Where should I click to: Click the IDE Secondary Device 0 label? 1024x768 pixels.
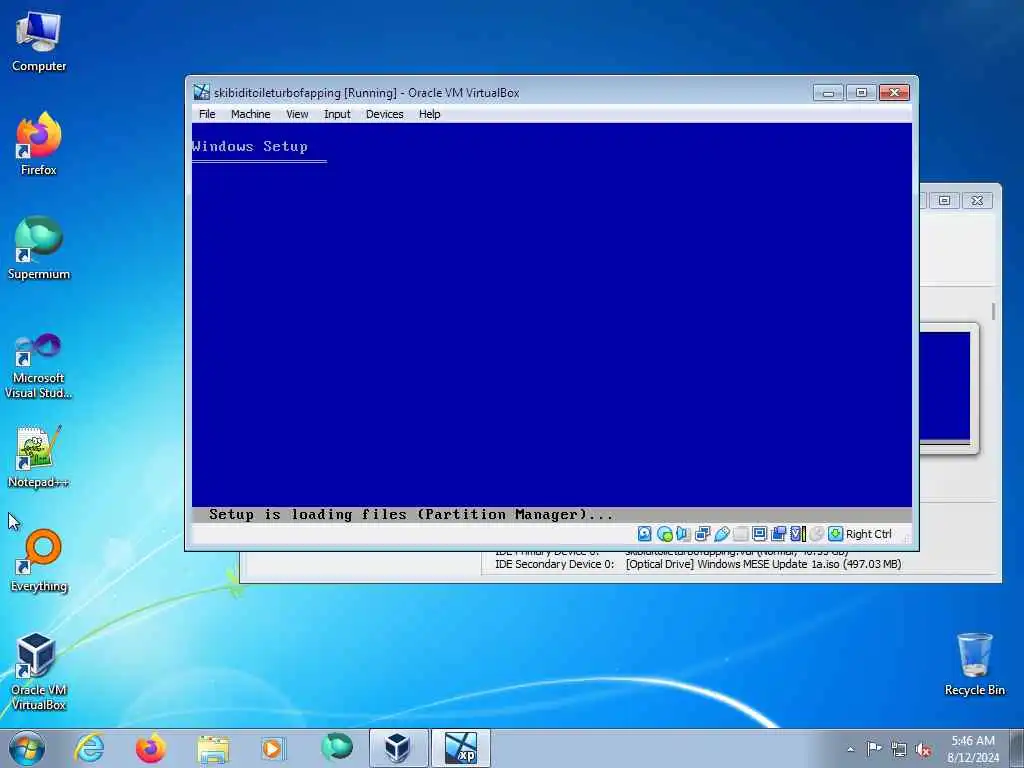pyautogui.click(x=554, y=564)
